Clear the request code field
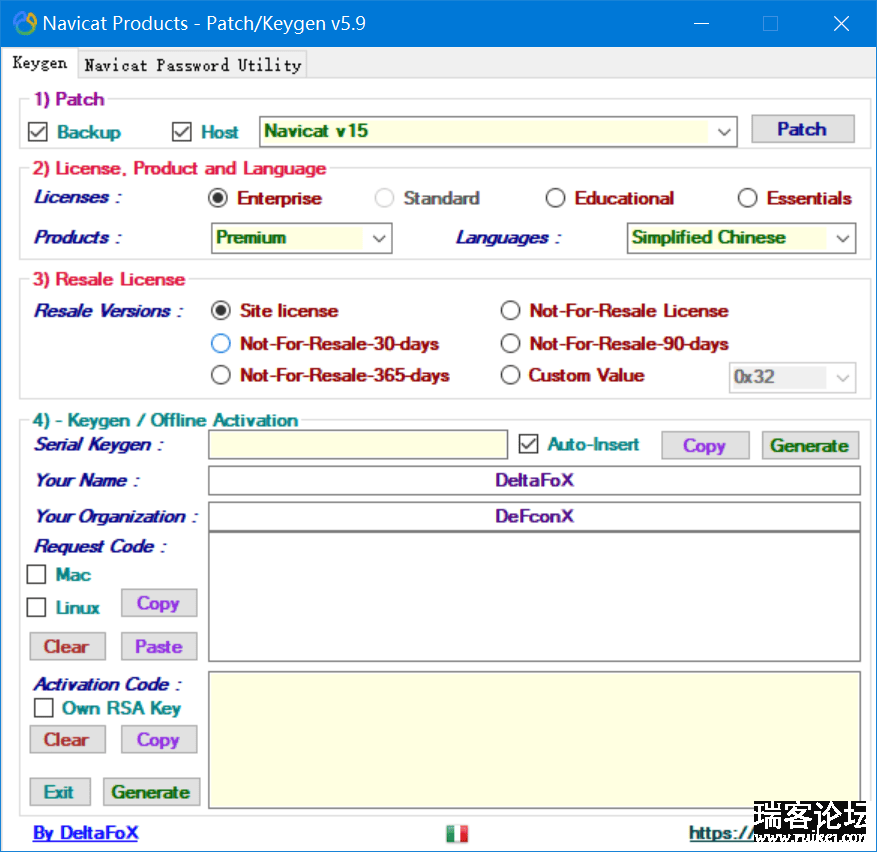This screenshot has width=877, height=852. (x=67, y=647)
